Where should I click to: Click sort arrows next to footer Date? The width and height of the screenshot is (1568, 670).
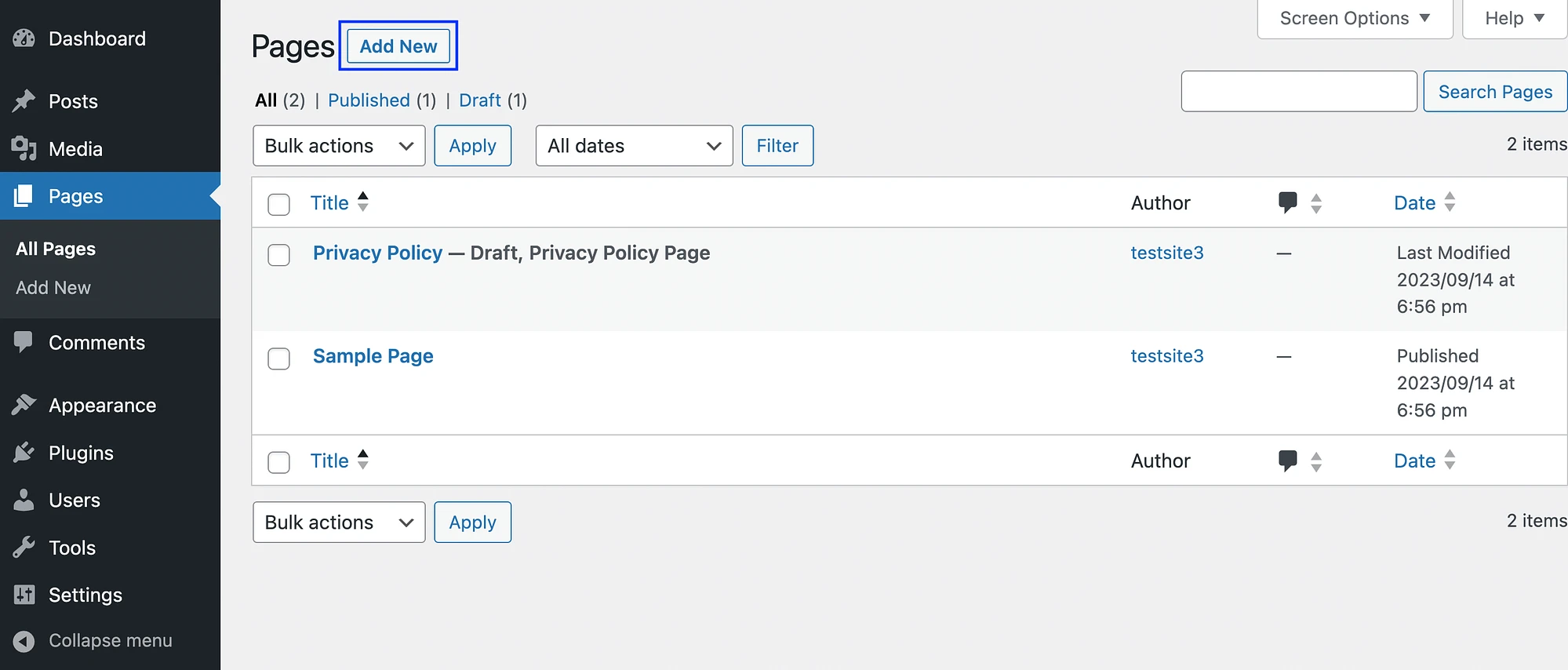tap(1450, 461)
